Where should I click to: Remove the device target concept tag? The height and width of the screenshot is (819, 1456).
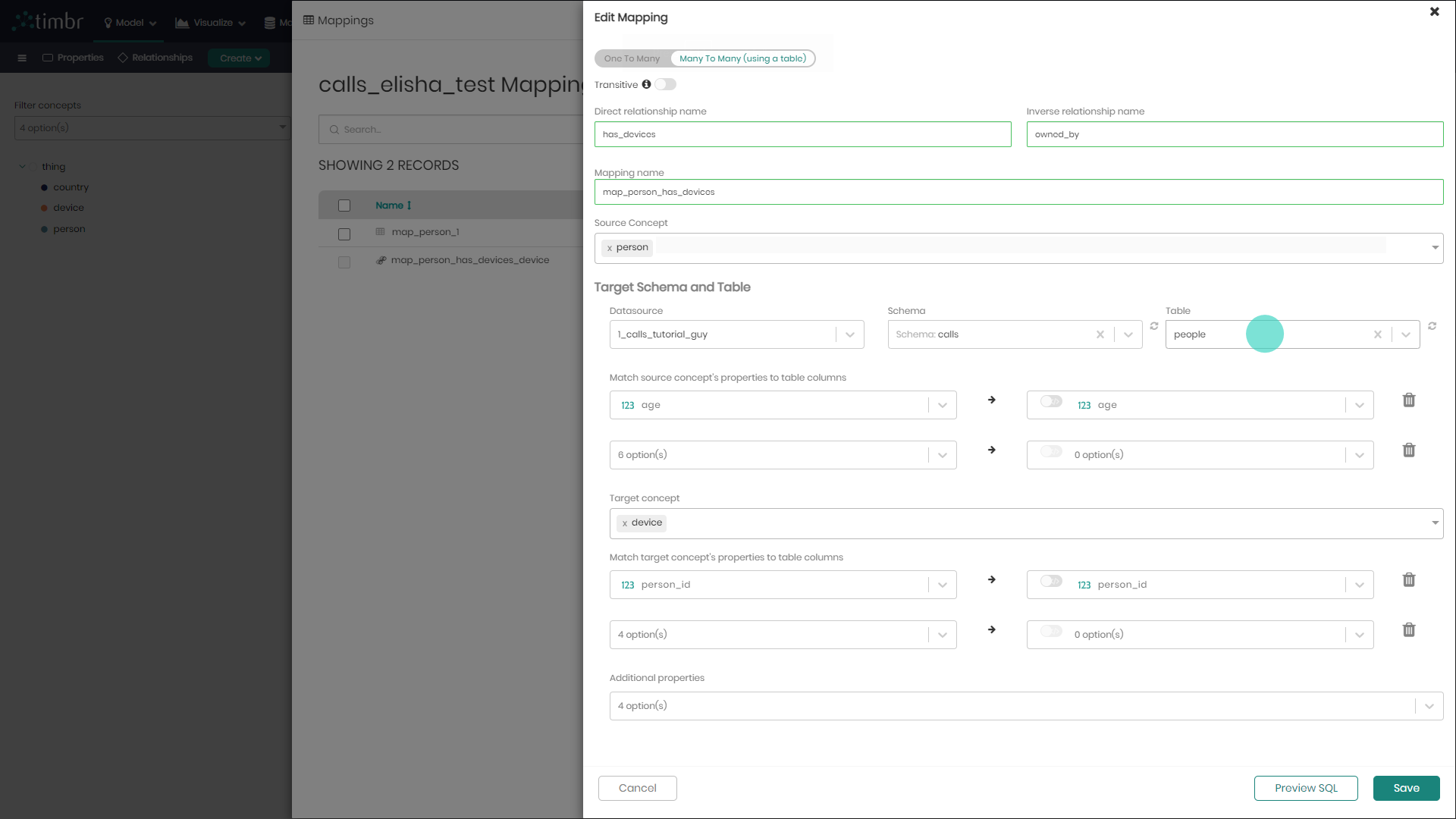(x=625, y=523)
